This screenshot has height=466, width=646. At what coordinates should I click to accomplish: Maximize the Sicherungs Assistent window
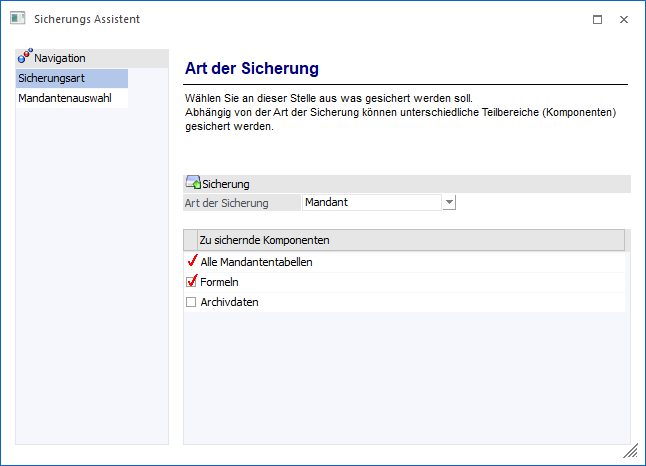tap(597, 19)
